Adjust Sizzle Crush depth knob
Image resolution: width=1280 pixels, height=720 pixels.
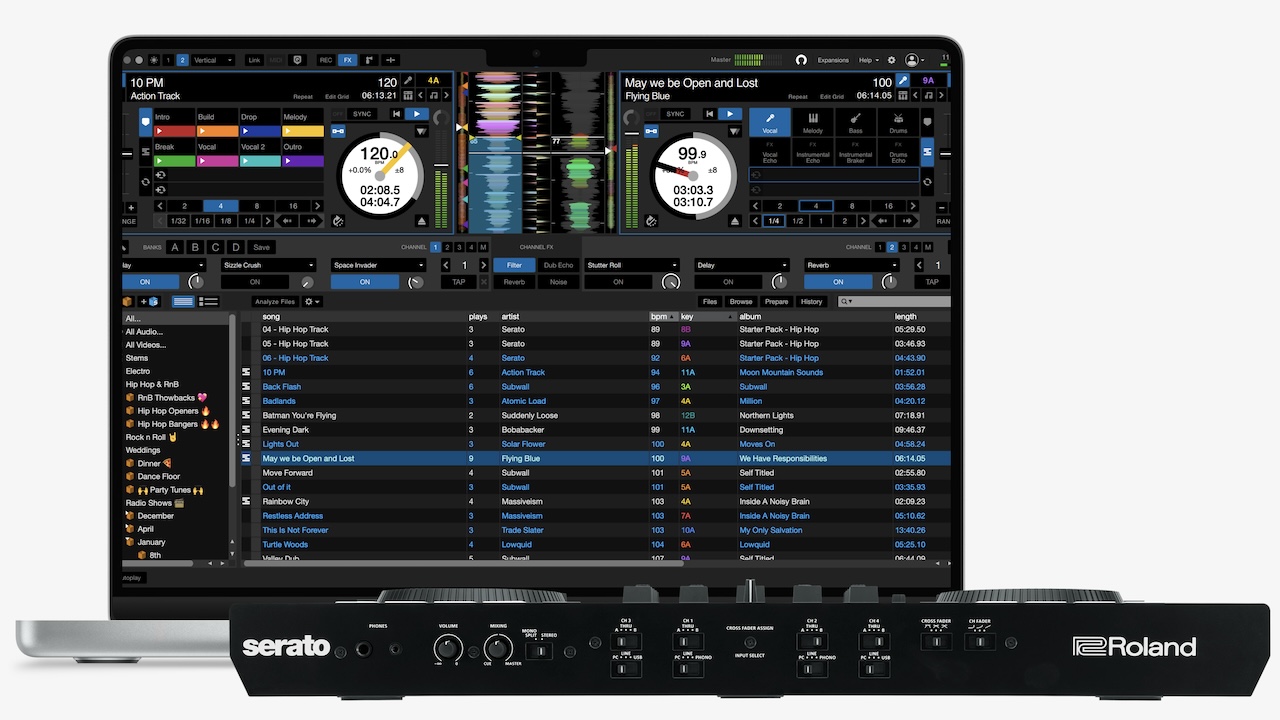tap(307, 283)
